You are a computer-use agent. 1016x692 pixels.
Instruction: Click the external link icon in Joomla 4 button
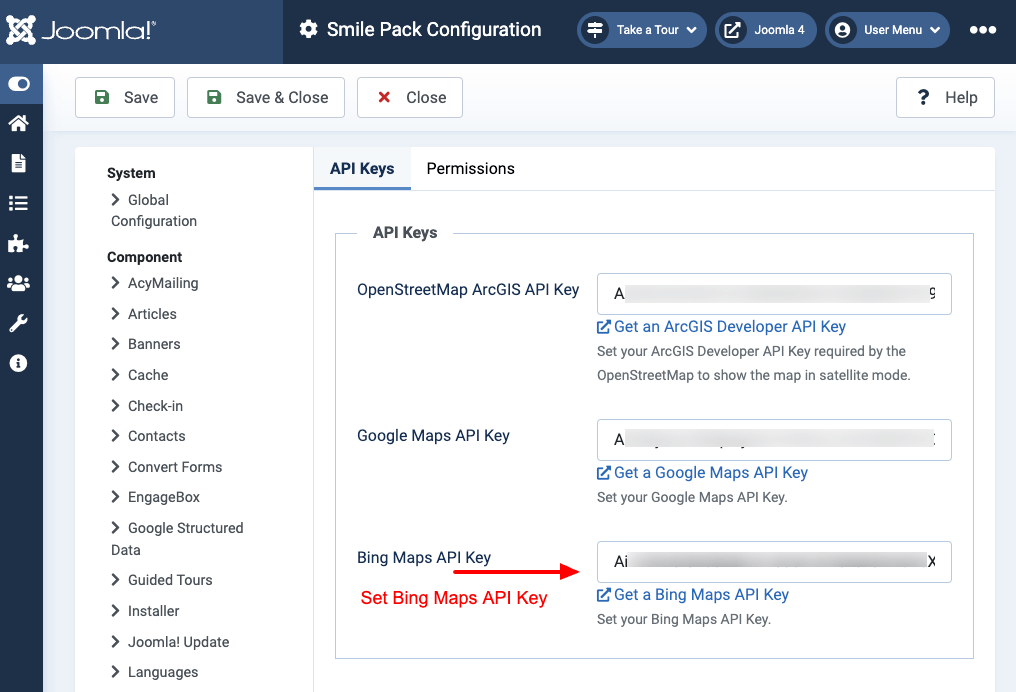pos(732,30)
